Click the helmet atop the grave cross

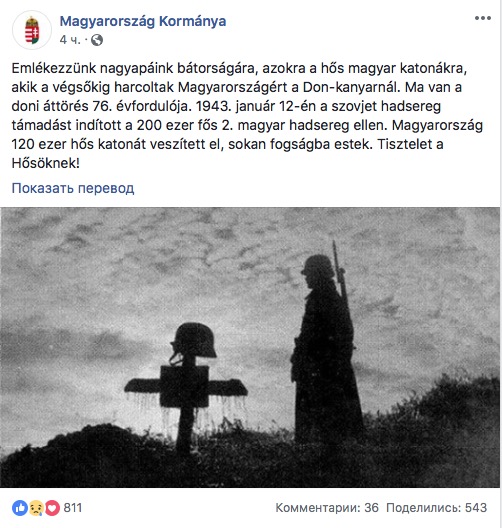(193, 342)
